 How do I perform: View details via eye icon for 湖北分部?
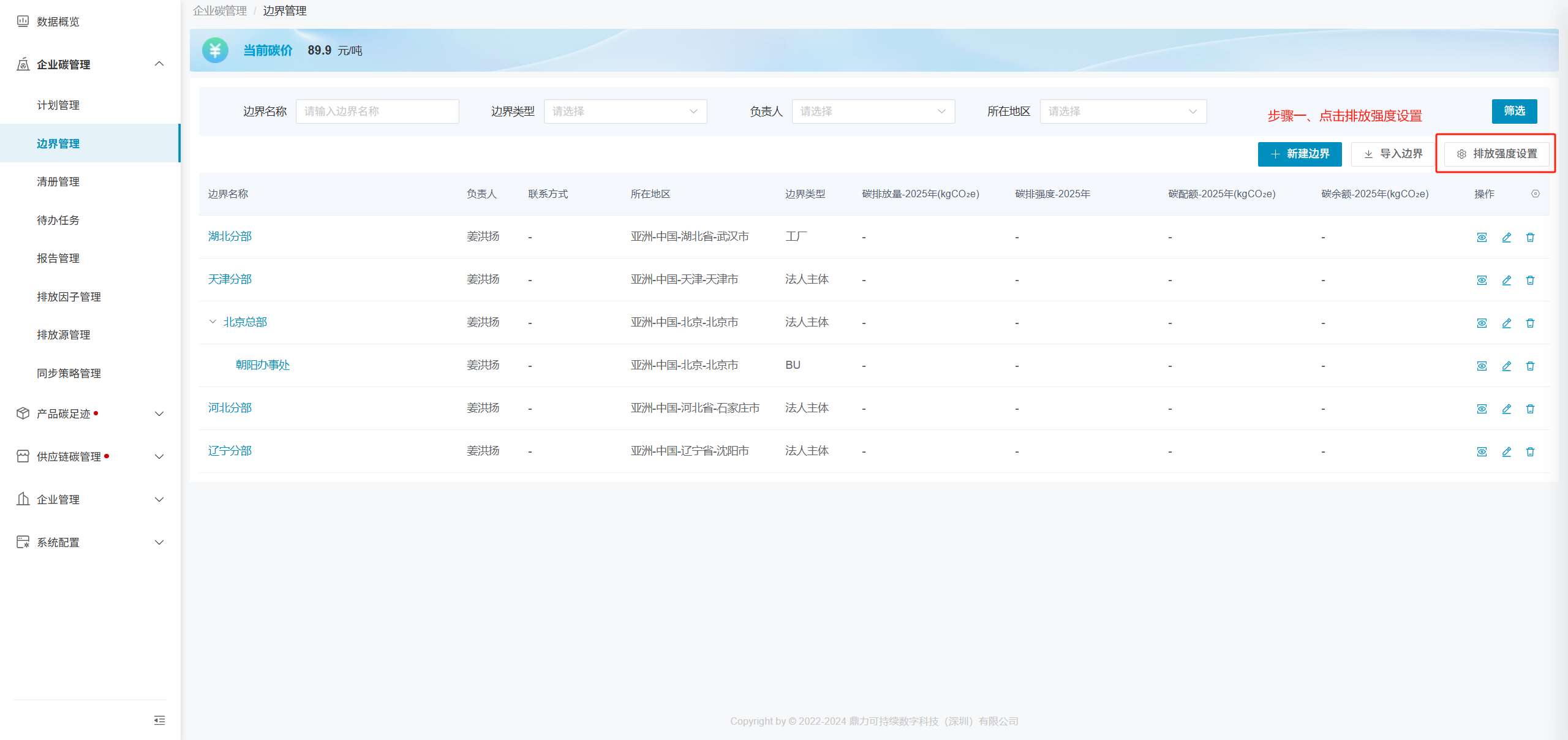(x=1482, y=237)
